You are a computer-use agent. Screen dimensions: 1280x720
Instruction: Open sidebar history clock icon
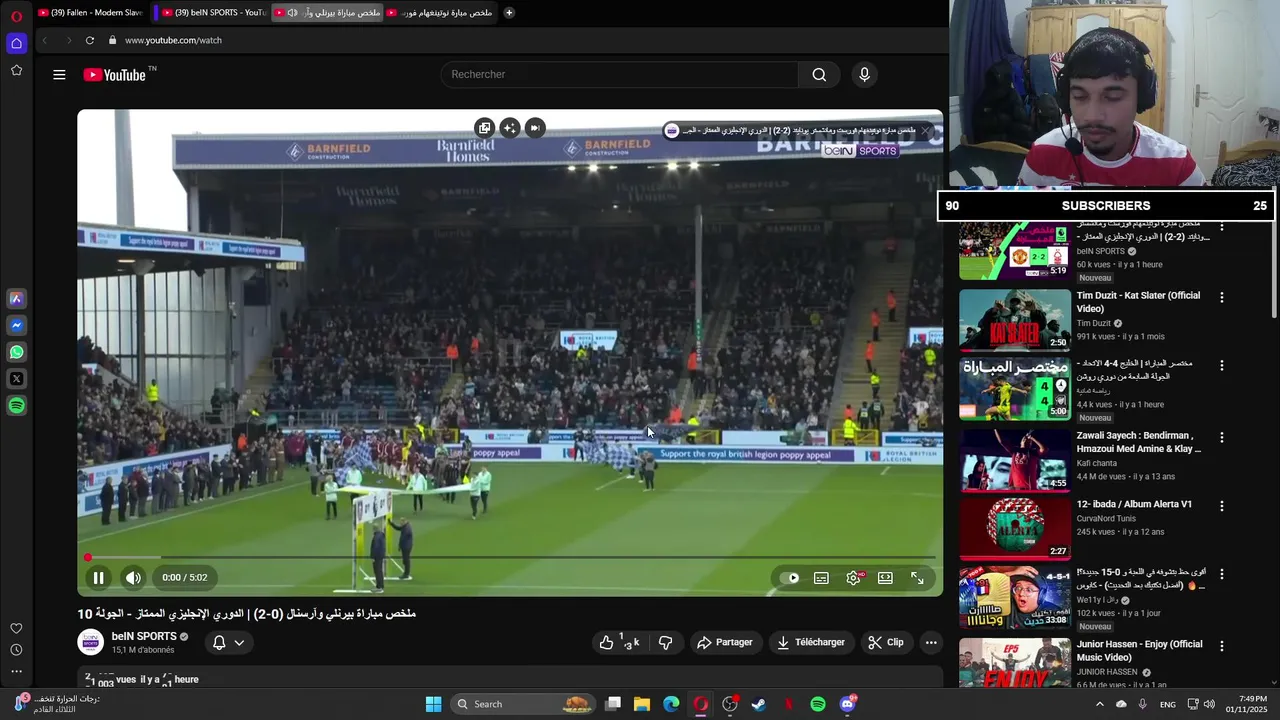(x=16, y=650)
